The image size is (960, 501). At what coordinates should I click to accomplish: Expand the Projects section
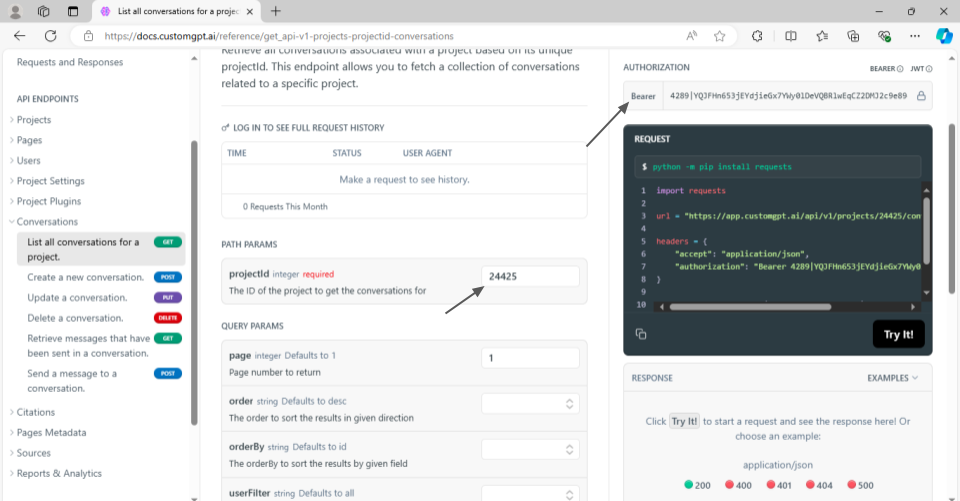34,119
